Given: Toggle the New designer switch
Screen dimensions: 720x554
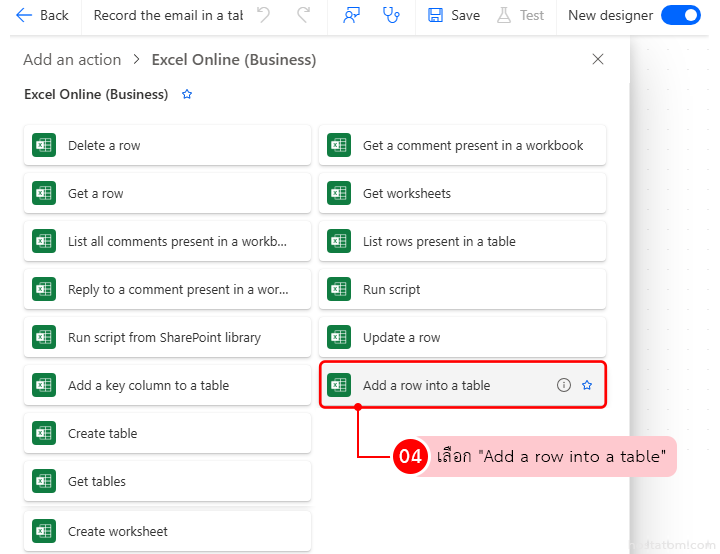Looking at the screenshot, I should pyautogui.click(x=680, y=15).
